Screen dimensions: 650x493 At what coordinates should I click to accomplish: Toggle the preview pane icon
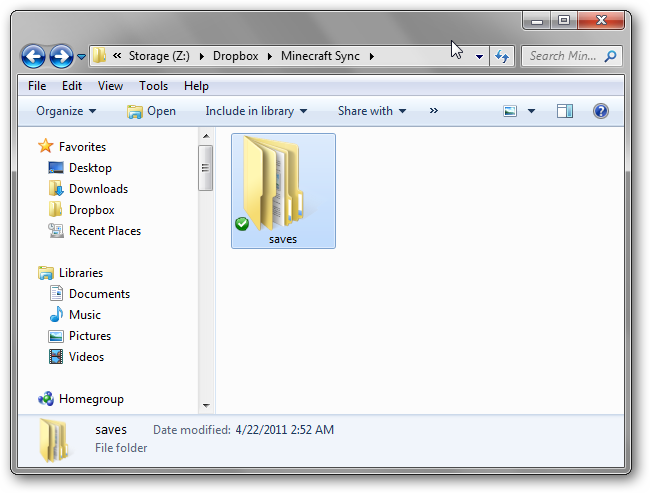(565, 111)
